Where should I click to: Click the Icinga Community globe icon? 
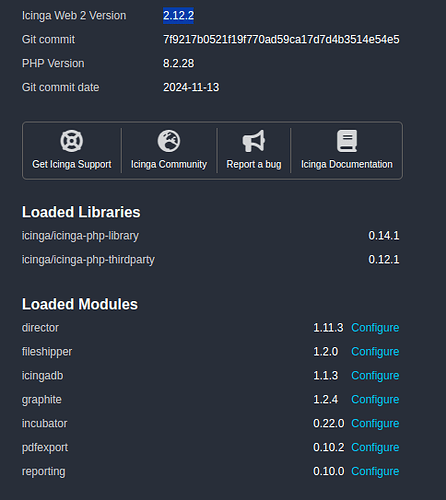pyautogui.click(x=169, y=141)
